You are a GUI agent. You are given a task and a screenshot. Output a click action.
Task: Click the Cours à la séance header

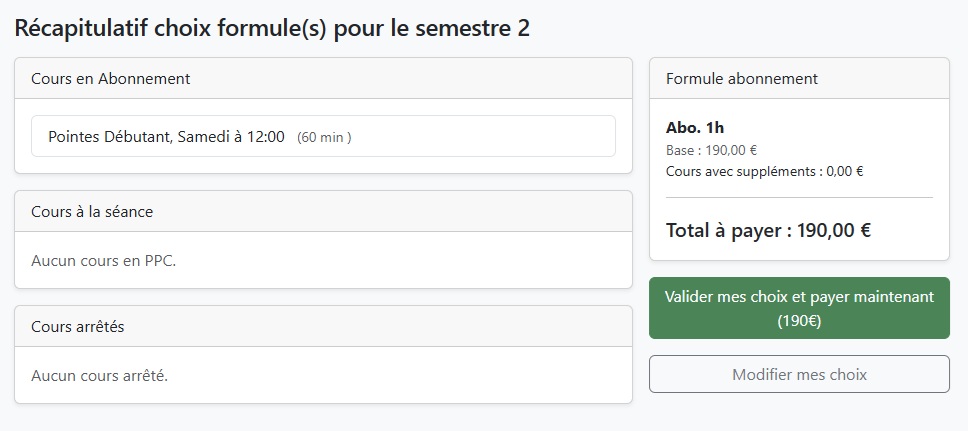[92, 212]
